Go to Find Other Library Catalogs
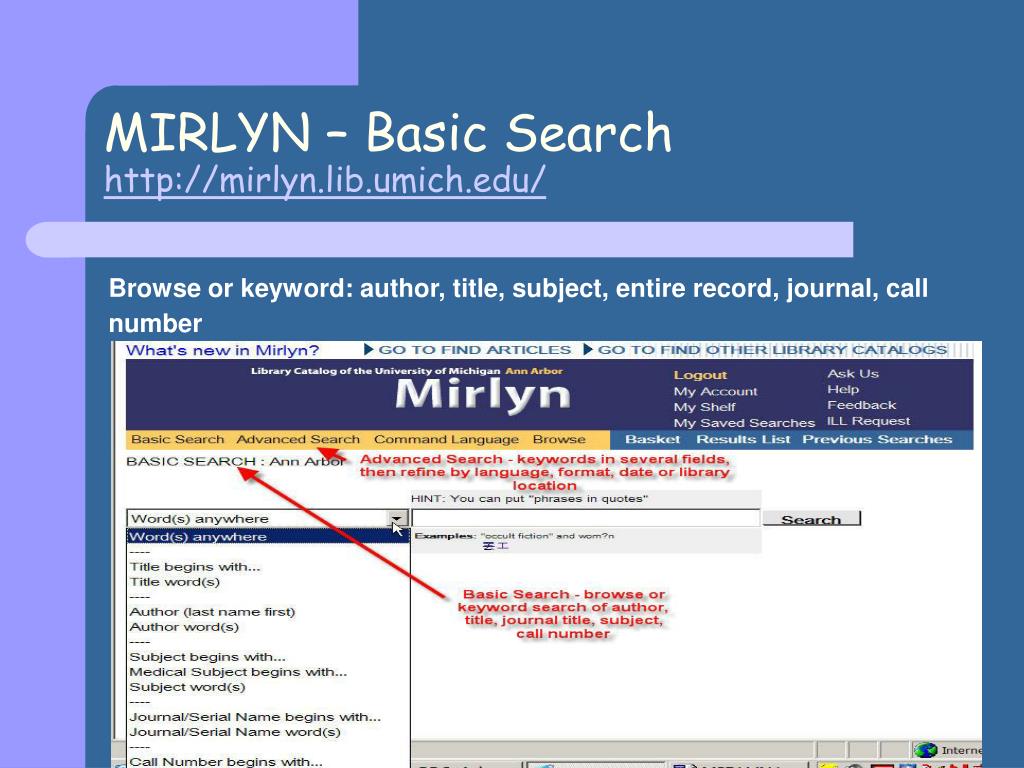1024x768 pixels. [765, 350]
